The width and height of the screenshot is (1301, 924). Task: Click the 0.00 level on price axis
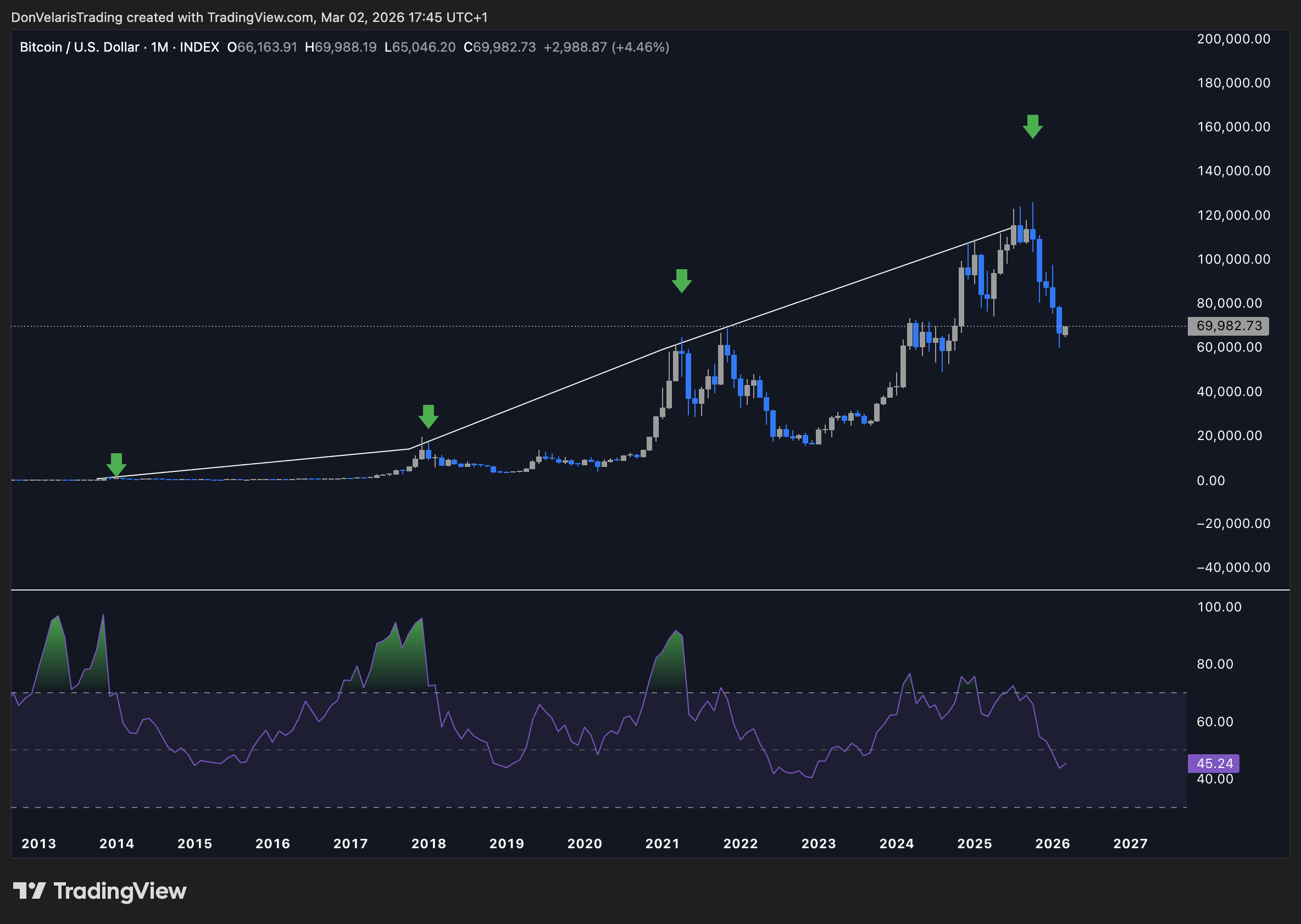pos(1210,481)
